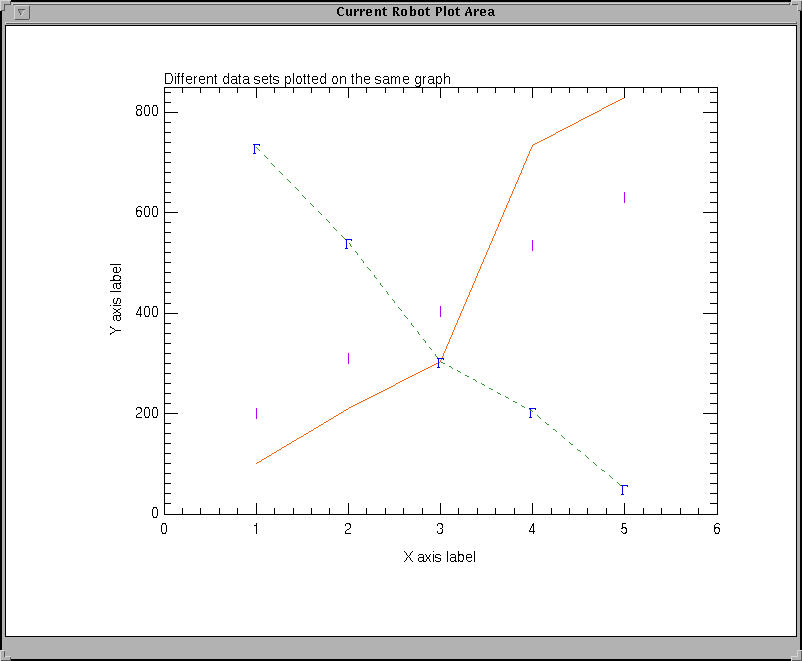The width and height of the screenshot is (802, 661).
Task: Click the 'X axis label' text
Action: [x=439, y=556]
